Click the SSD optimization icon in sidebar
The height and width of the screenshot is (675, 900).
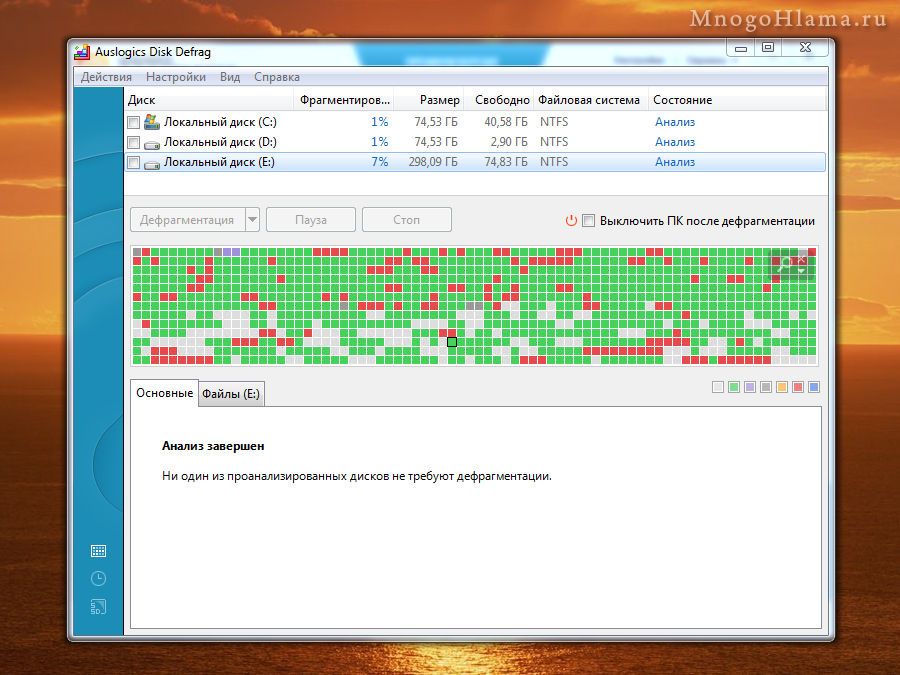pyautogui.click(x=98, y=606)
